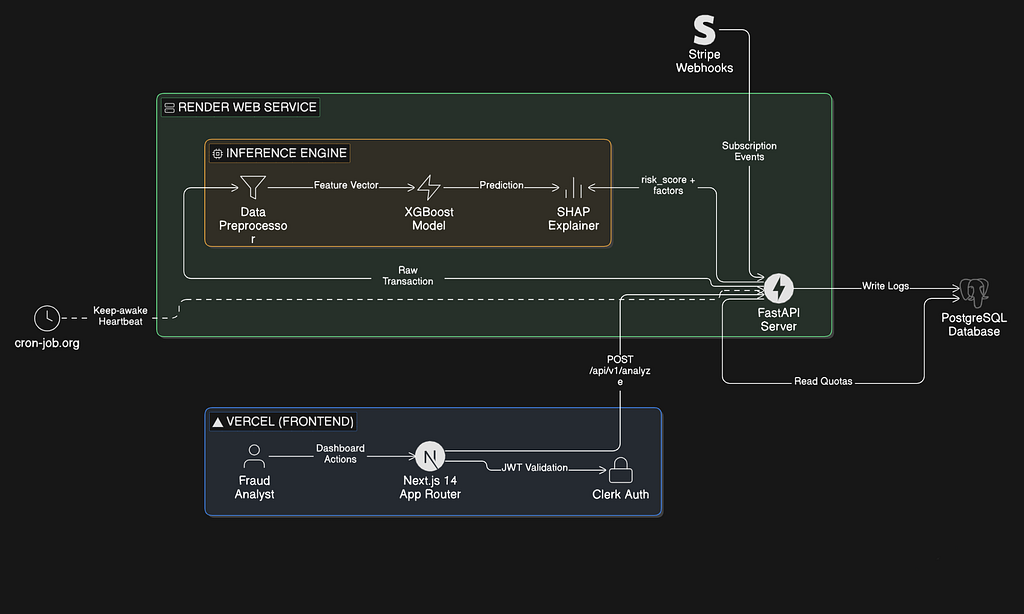Select the FastAPI lightning bolt icon
Viewport: 1024px width, 614px height.
point(778,288)
